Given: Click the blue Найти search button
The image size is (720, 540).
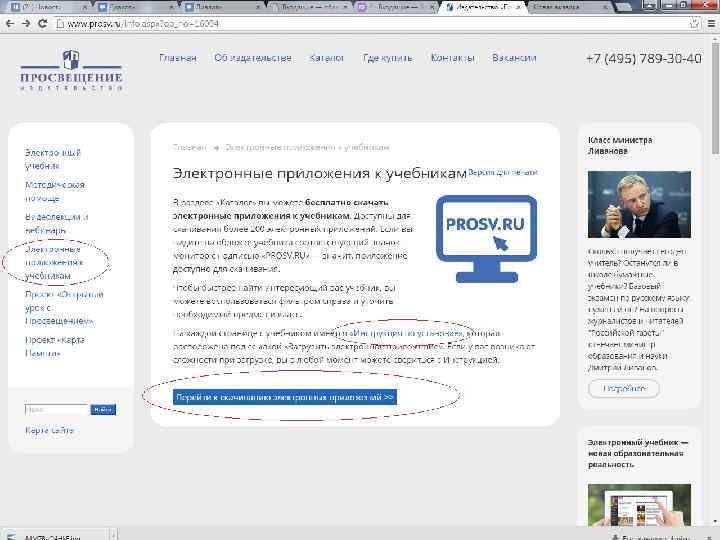Looking at the screenshot, I should pos(103,409).
